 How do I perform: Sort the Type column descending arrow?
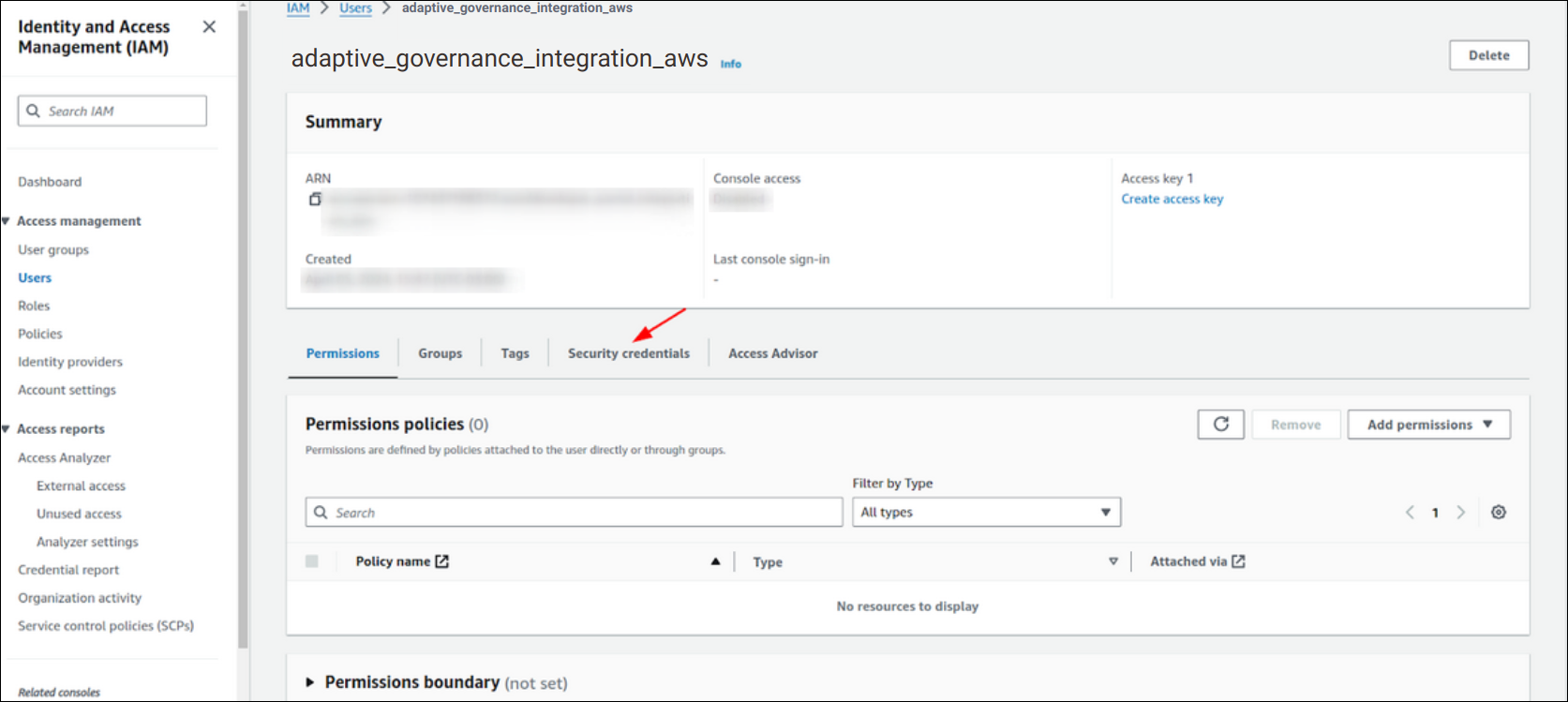(x=1113, y=561)
